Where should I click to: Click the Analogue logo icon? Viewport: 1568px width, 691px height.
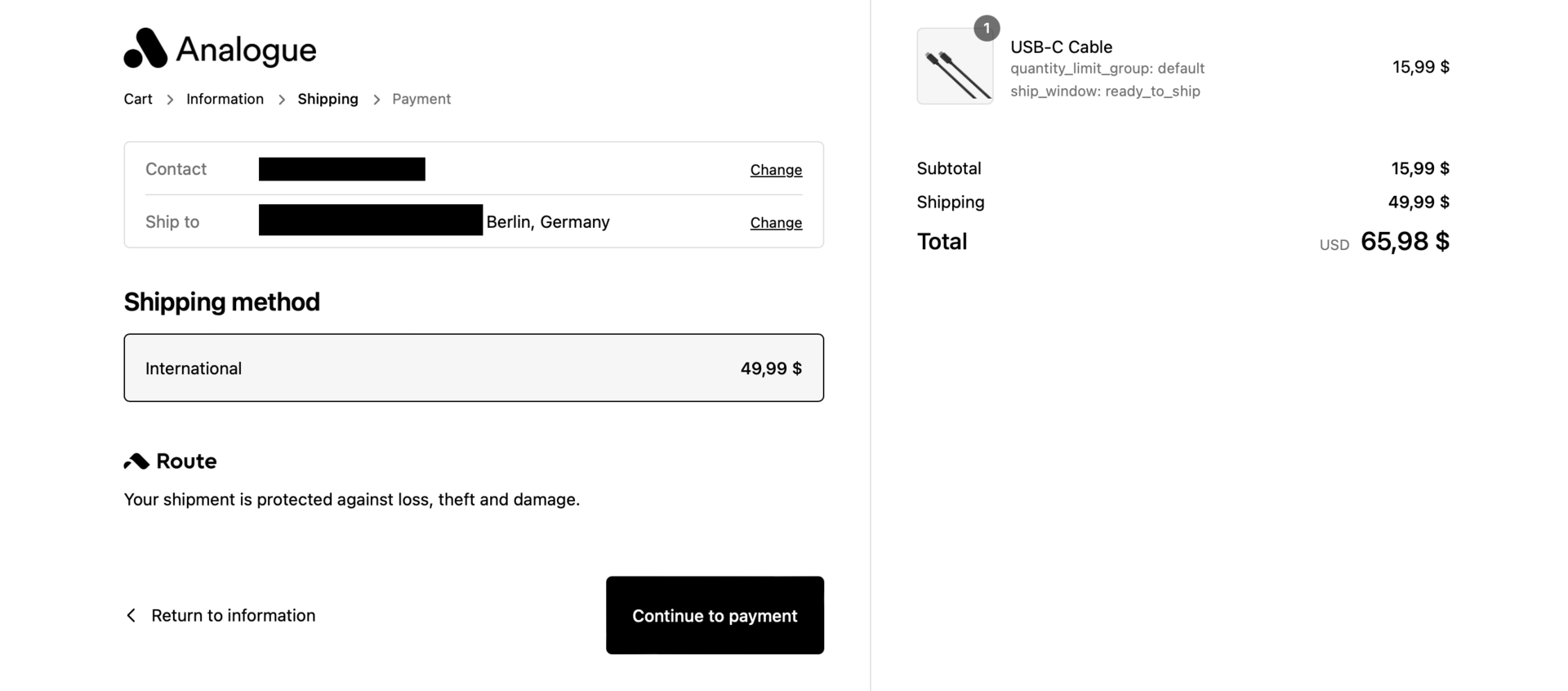145,48
